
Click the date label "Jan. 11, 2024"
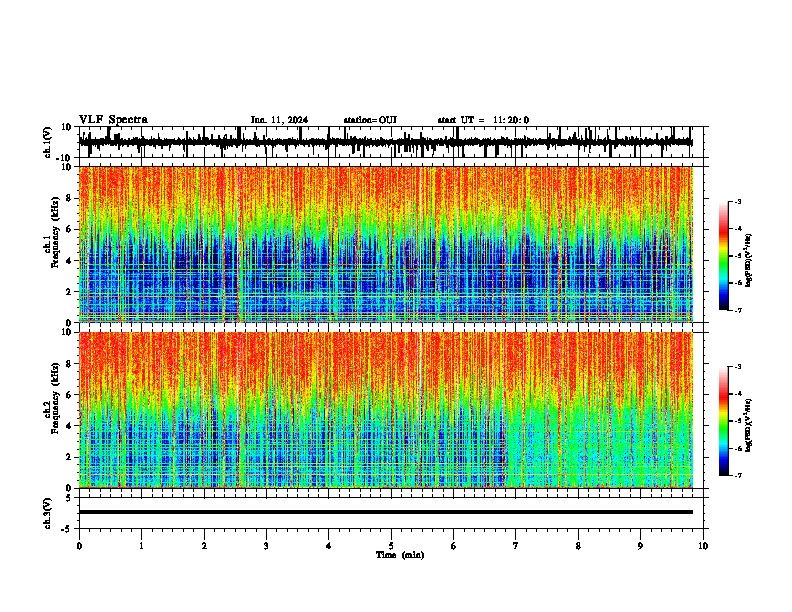(x=279, y=120)
